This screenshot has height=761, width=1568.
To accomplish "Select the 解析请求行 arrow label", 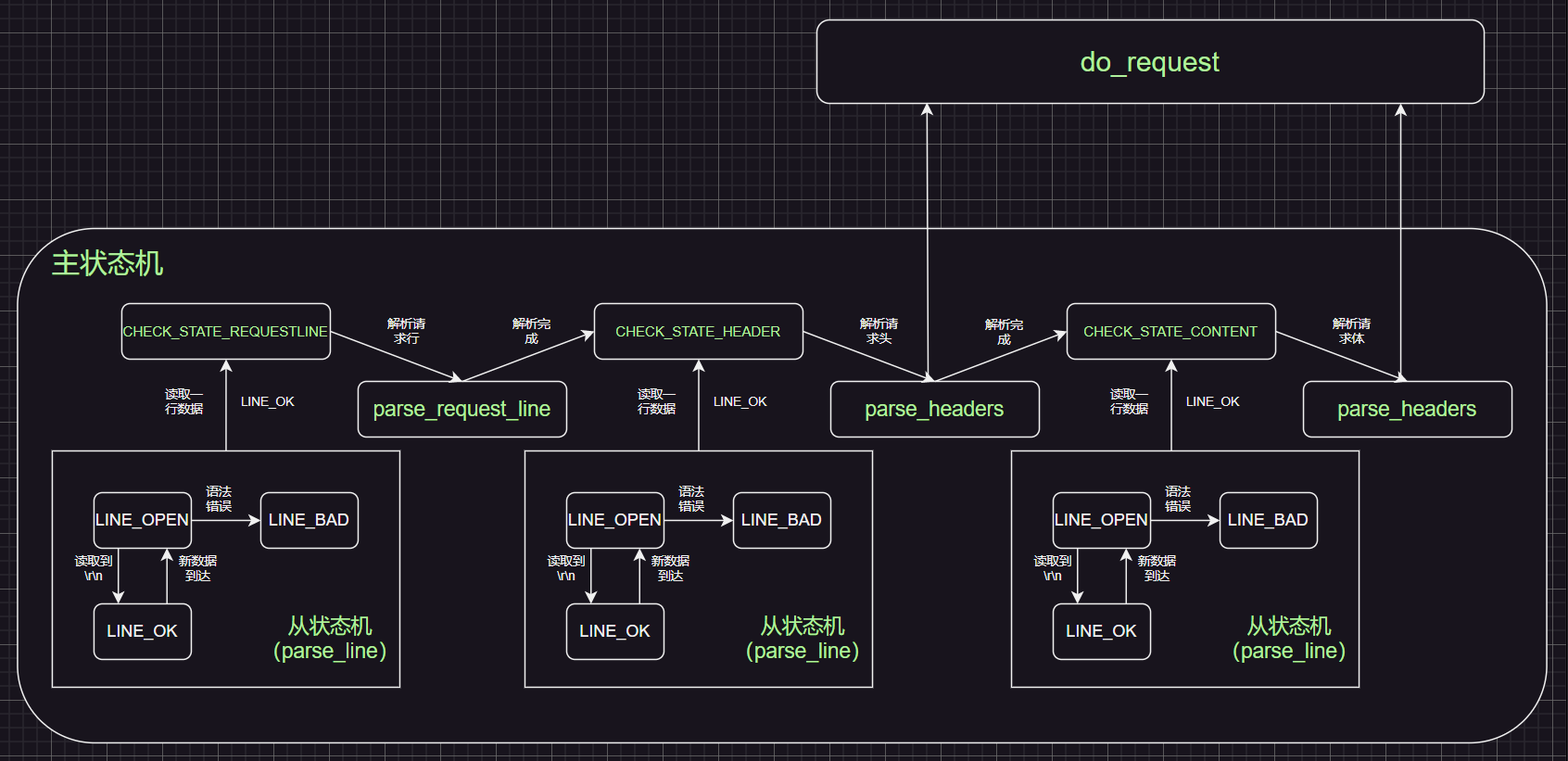I will pos(407,331).
